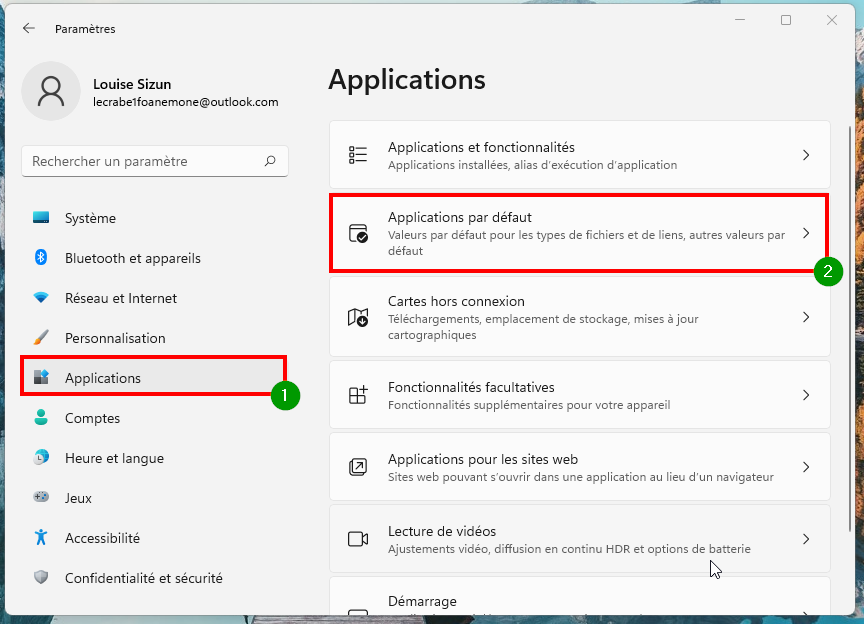Click the Rechercher un paramètre field
Screen dimensions: 864x624
155,161
